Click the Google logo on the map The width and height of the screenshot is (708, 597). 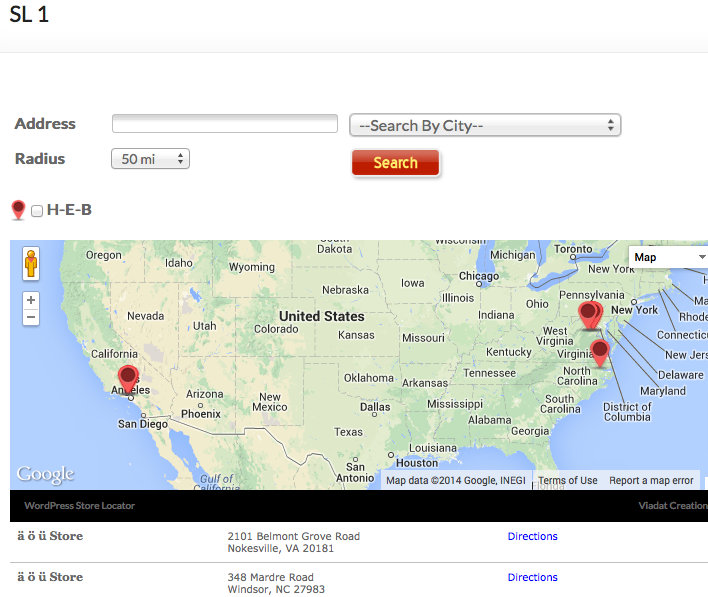pyautogui.click(x=45, y=474)
